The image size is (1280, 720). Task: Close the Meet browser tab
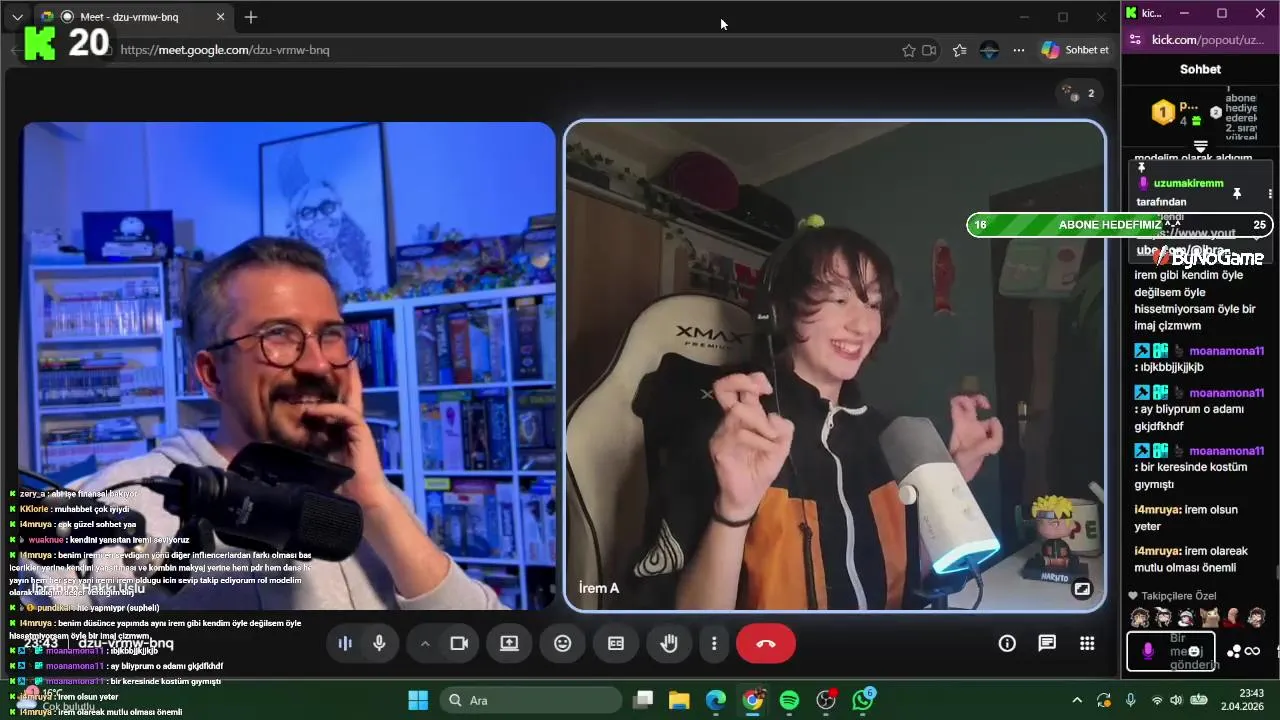click(x=221, y=17)
